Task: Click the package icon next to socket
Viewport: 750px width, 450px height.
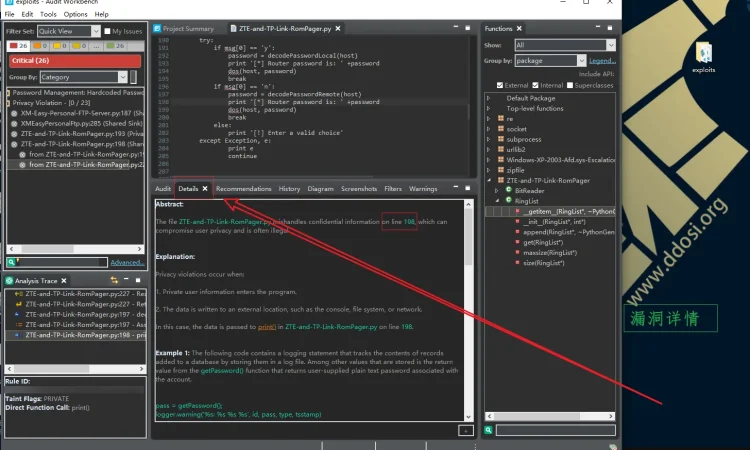Action: point(501,129)
